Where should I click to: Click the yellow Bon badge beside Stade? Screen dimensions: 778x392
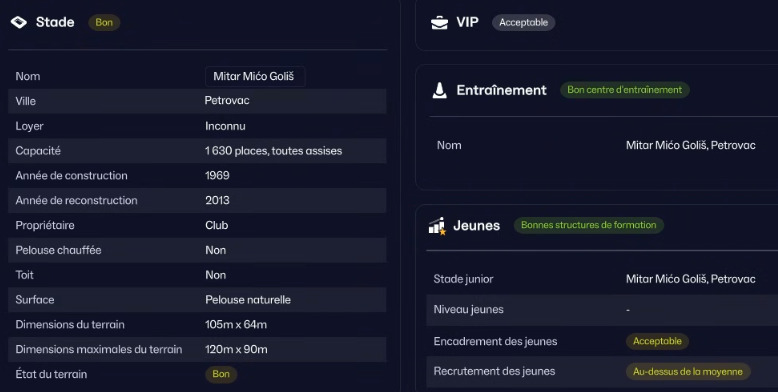pos(104,22)
